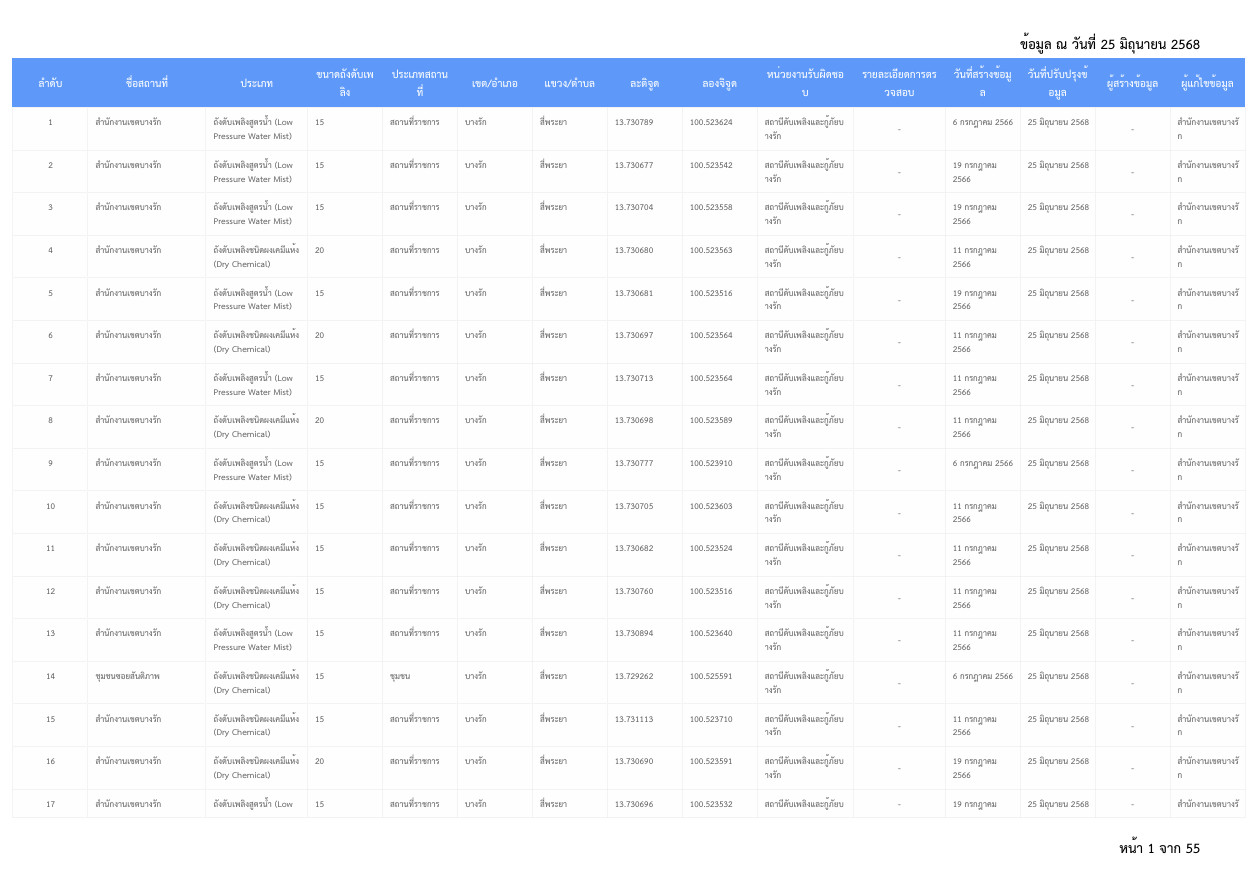Click longitude value 100.523558

(711, 207)
